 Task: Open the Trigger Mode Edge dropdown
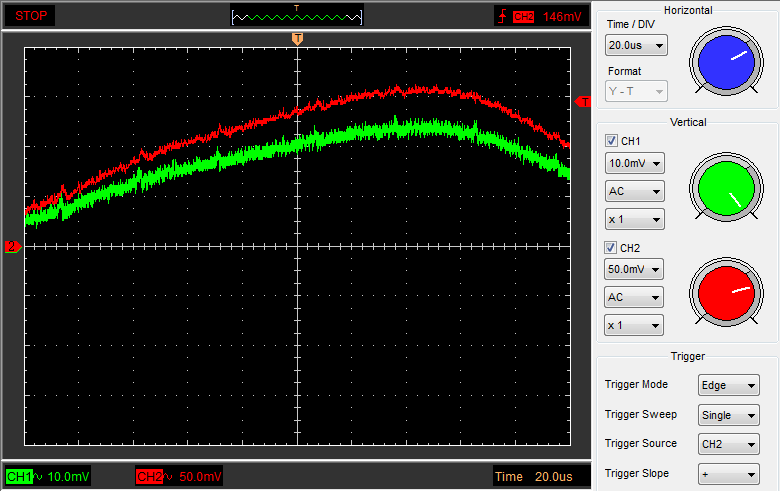click(x=728, y=385)
